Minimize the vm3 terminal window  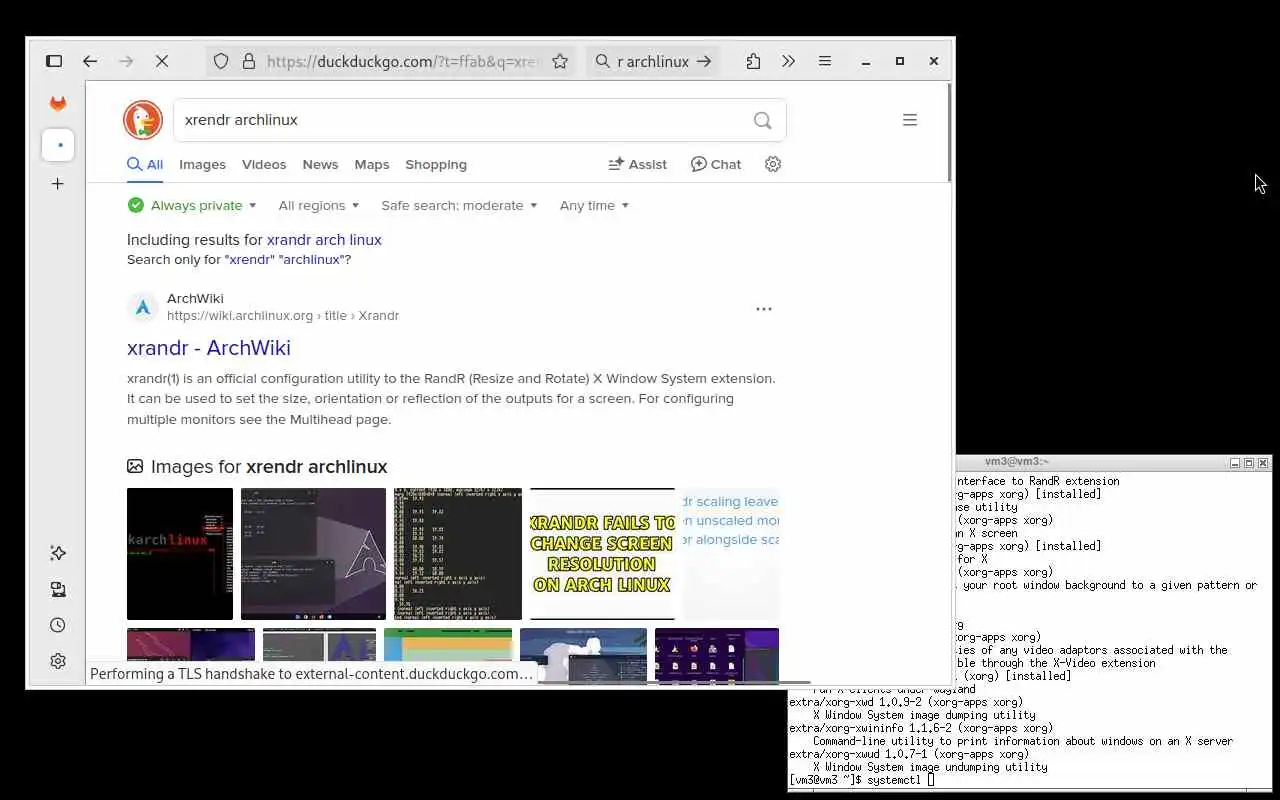pos(1235,463)
